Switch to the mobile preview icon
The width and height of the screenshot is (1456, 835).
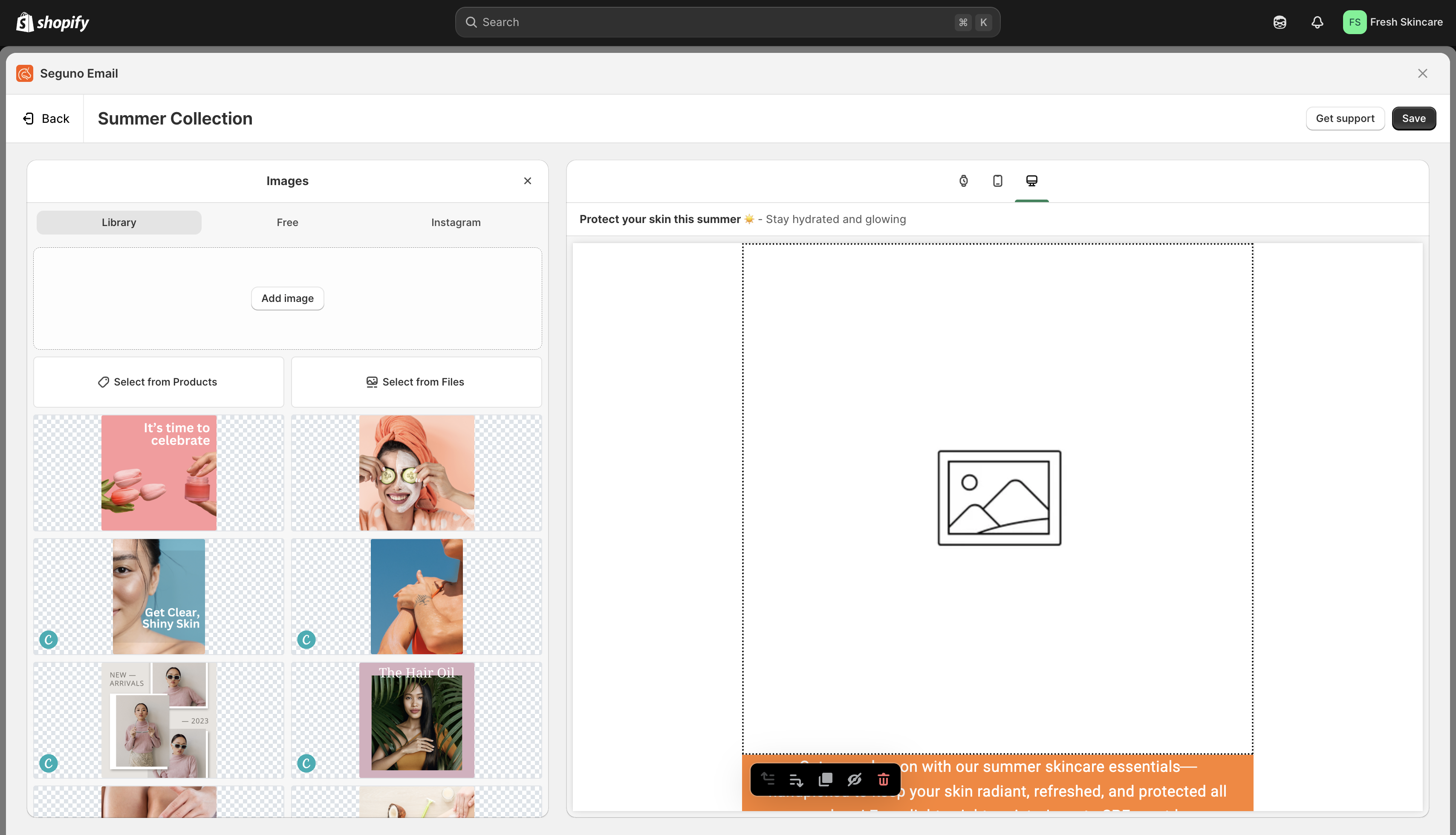tap(997, 181)
